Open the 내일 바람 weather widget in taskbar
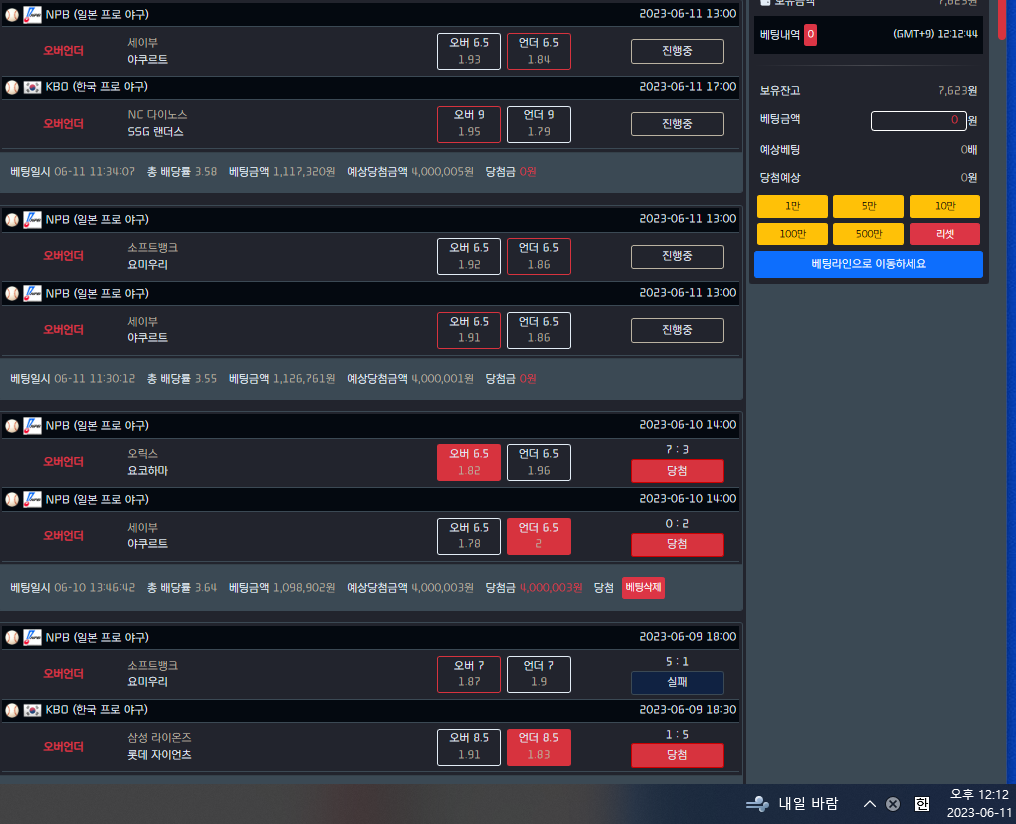This screenshot has width=1016, height=824. click(792, 804)
